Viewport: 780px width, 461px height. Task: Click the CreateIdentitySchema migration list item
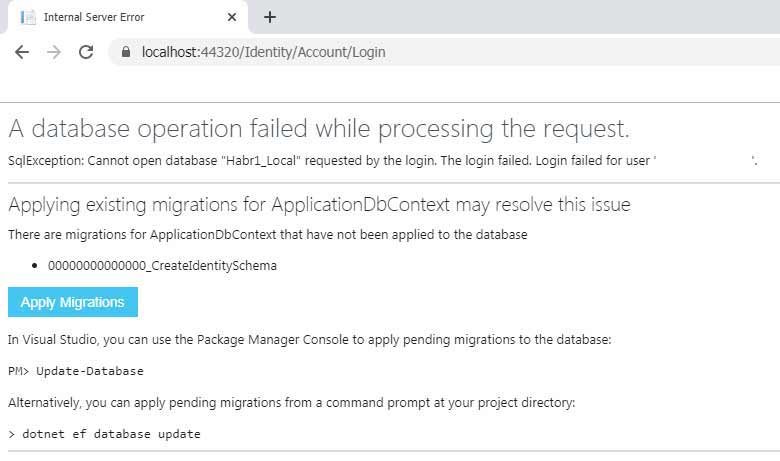click(x=162, y=266)
